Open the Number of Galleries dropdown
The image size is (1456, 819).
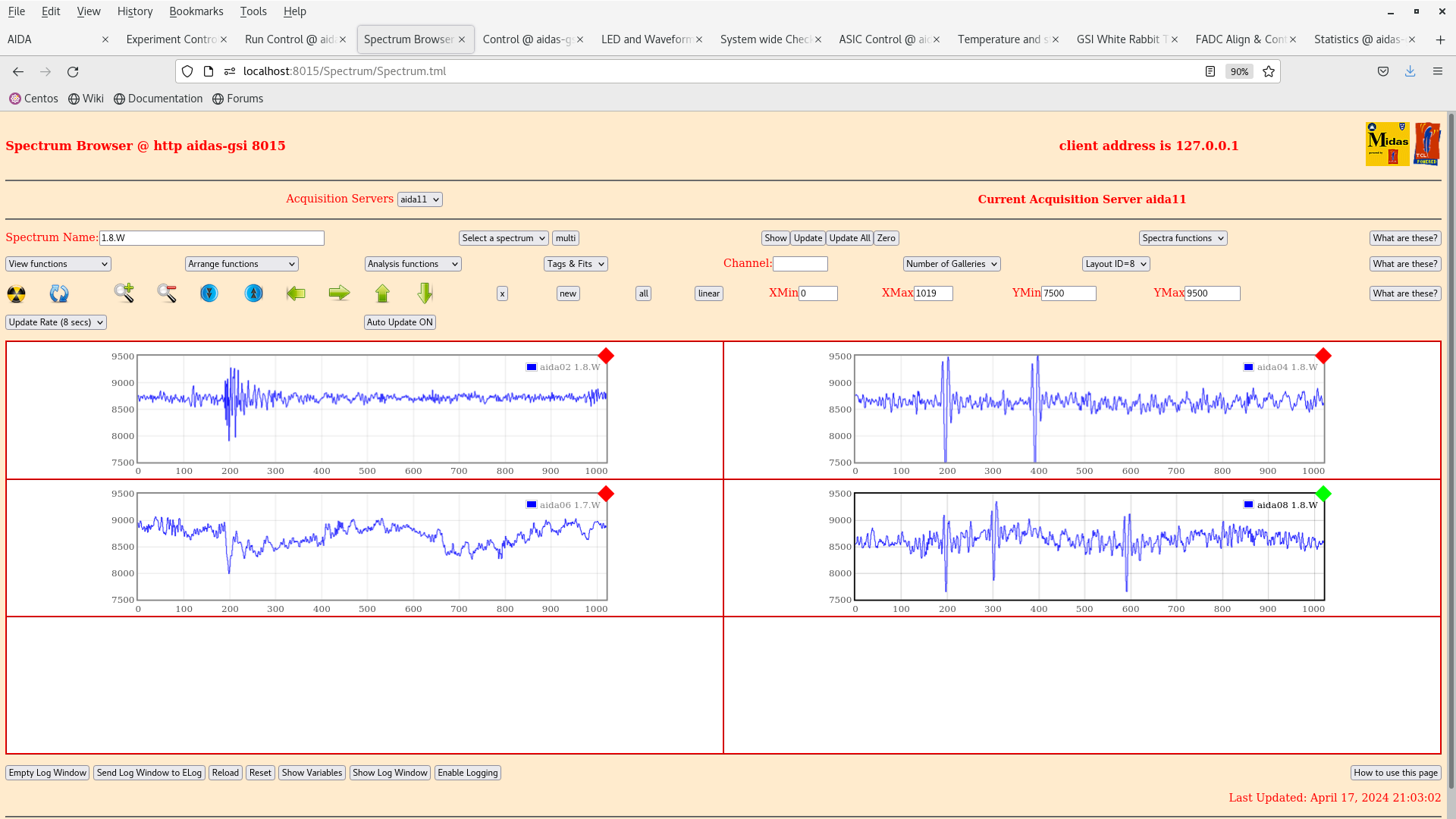(x=952, y=264)
